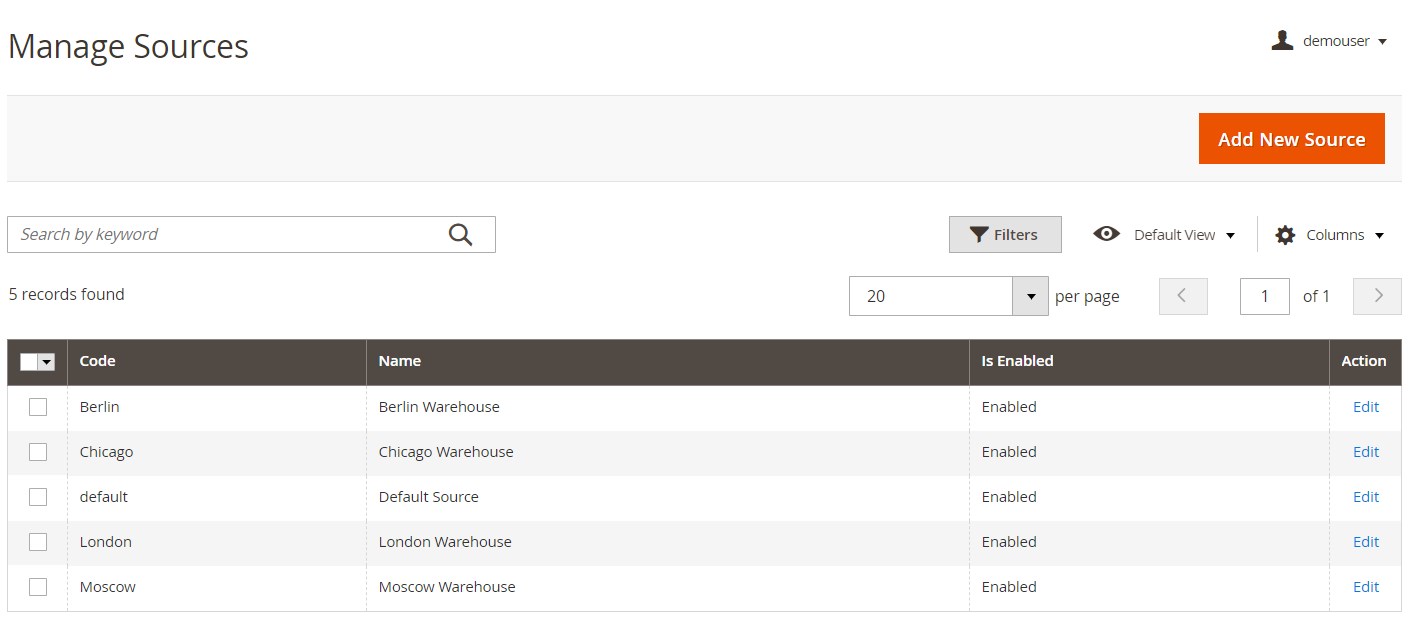The height and width of the screenshot is (624, 1409).
Task: Click the 5 records found text
Action: click(x=67, y=294)
